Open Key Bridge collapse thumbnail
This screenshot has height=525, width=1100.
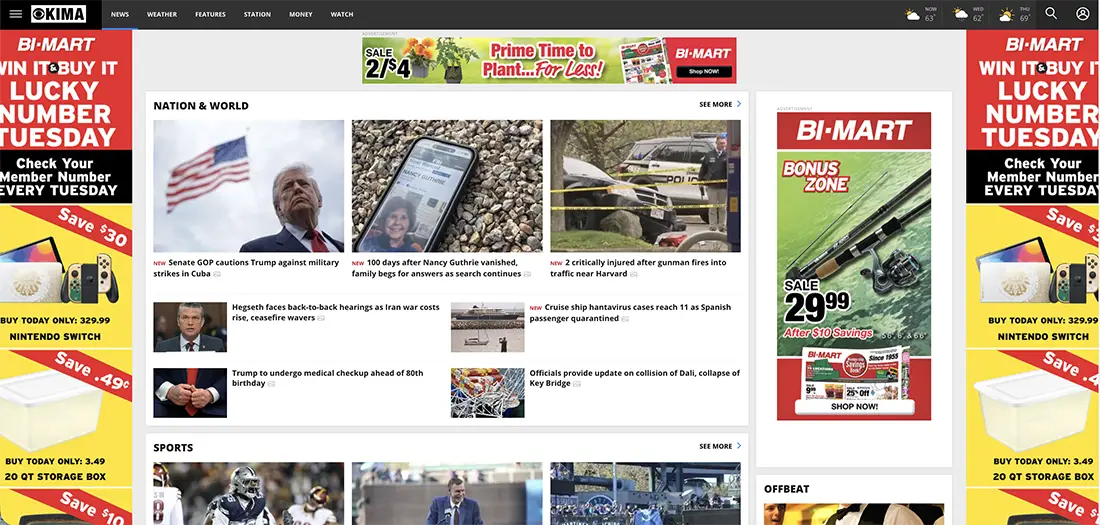[x=488, y=393]
